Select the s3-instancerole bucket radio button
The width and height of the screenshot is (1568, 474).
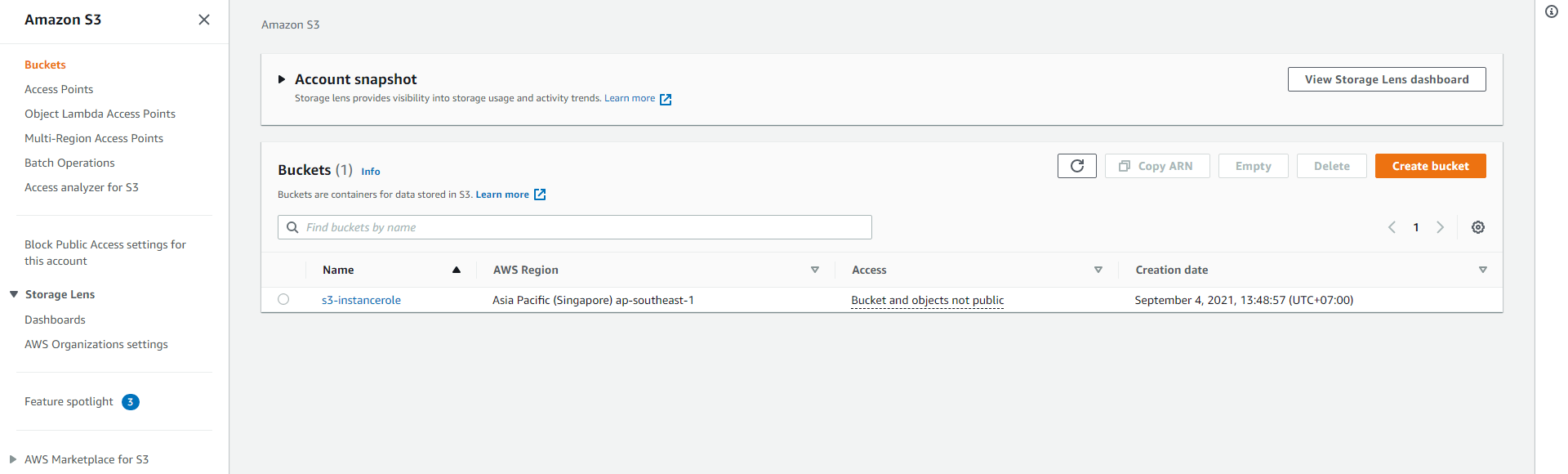(x=283, y=299)
